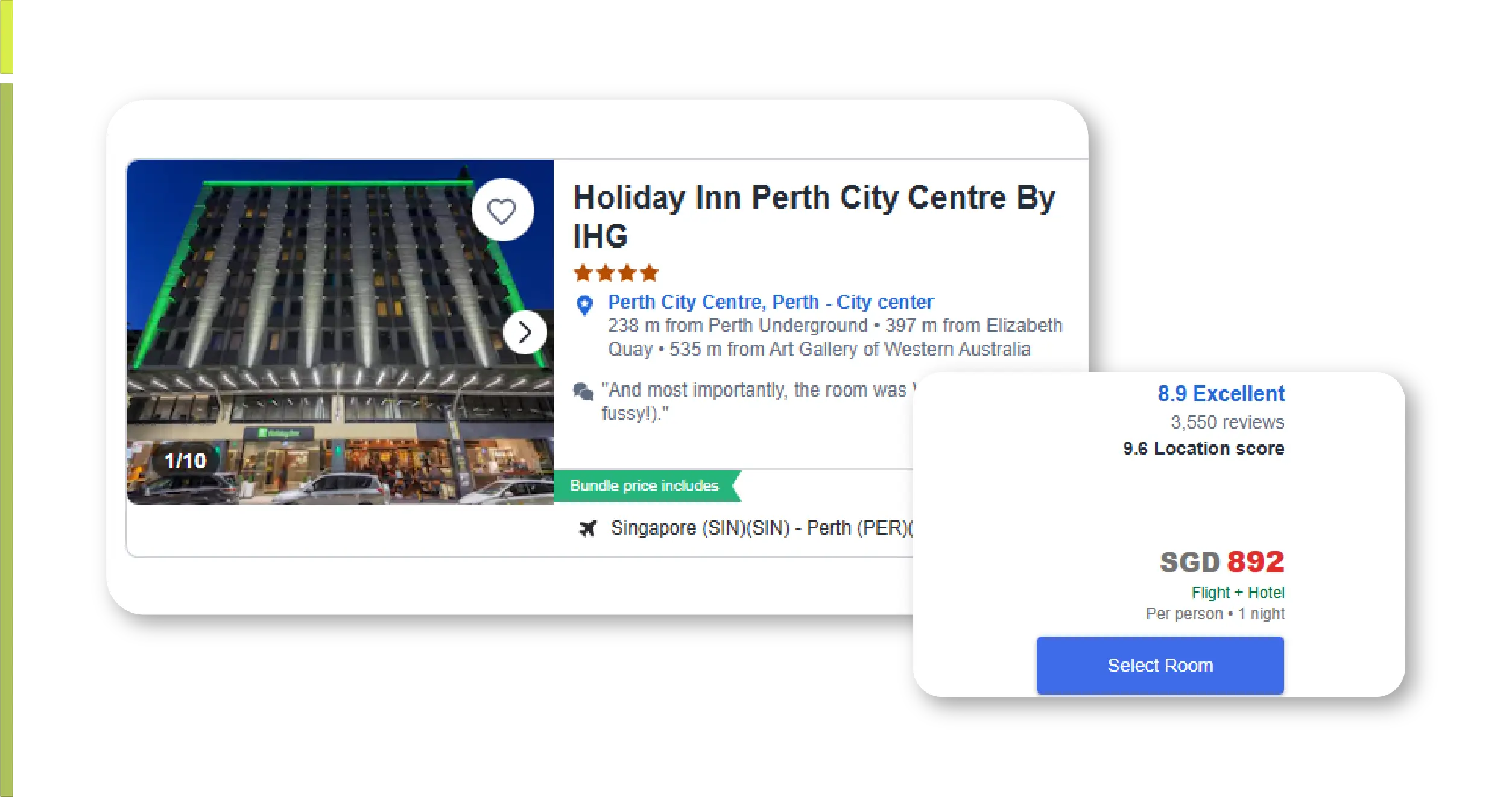Toggle the heart favorite icon on hotel photo

pos(502,210)
